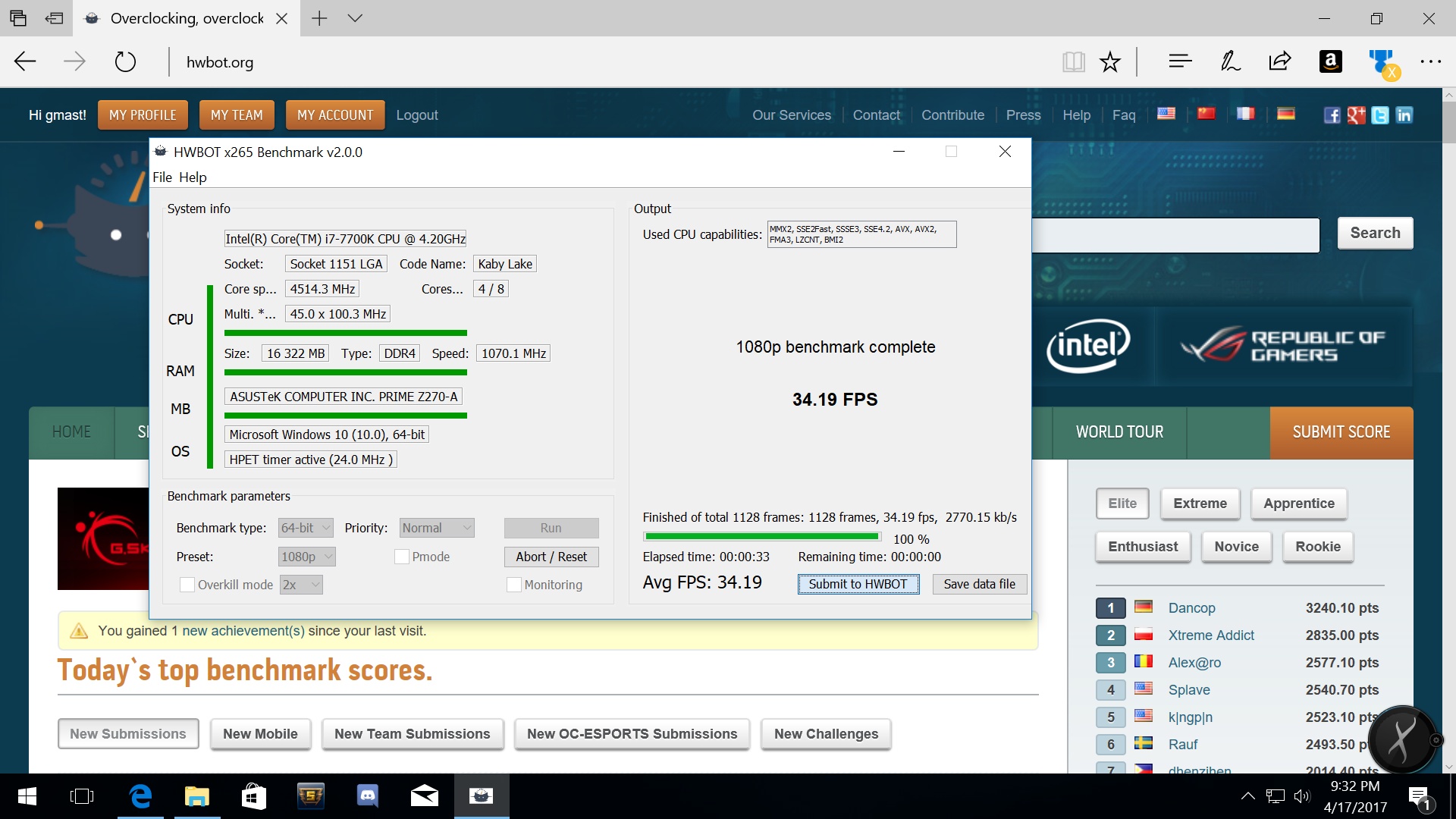
Task: Click the Edge forward arrow
Action: 74,61
